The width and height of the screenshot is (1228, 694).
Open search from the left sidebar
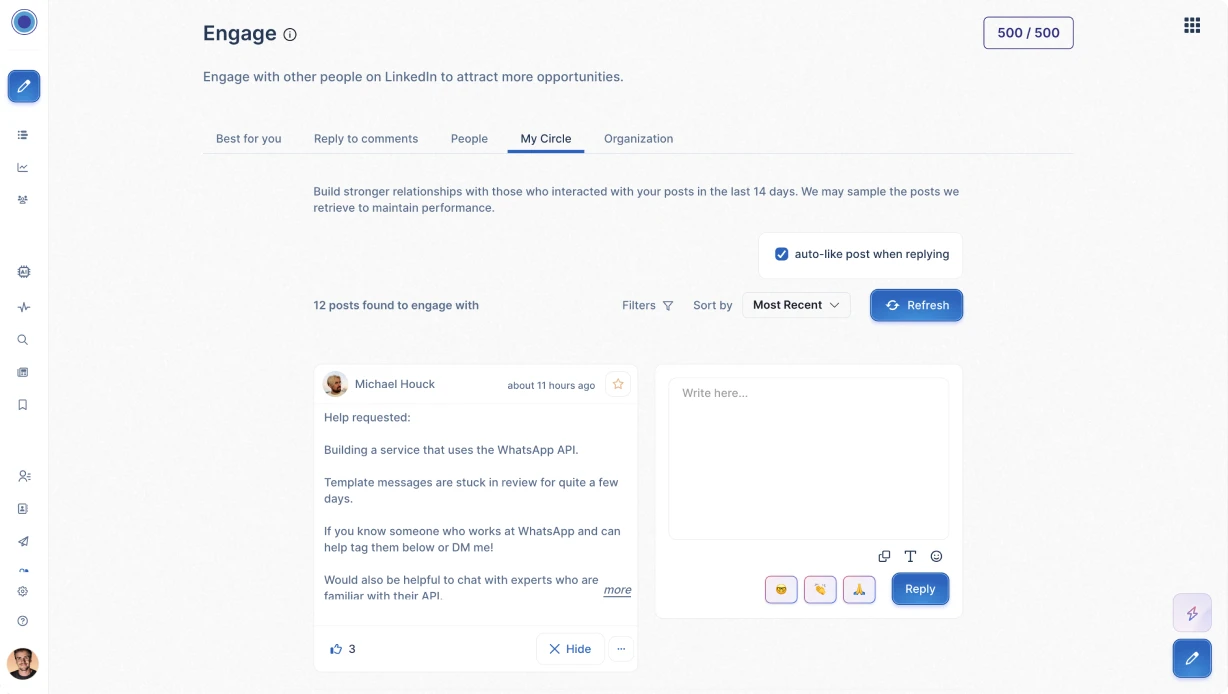23,339
